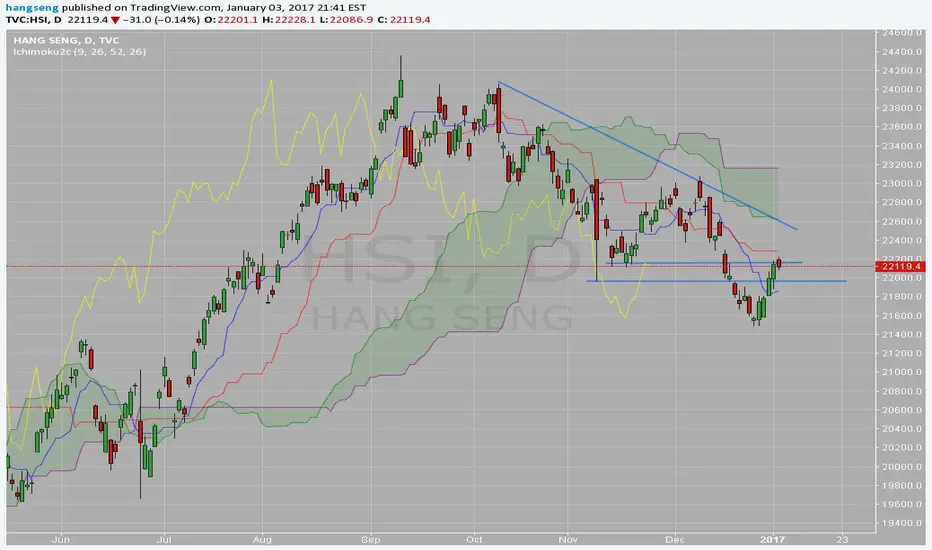Viewport: 932px width, 550px height.
Task: Click the 24000.0 price axis label
Action: click(x=902, y=89)
